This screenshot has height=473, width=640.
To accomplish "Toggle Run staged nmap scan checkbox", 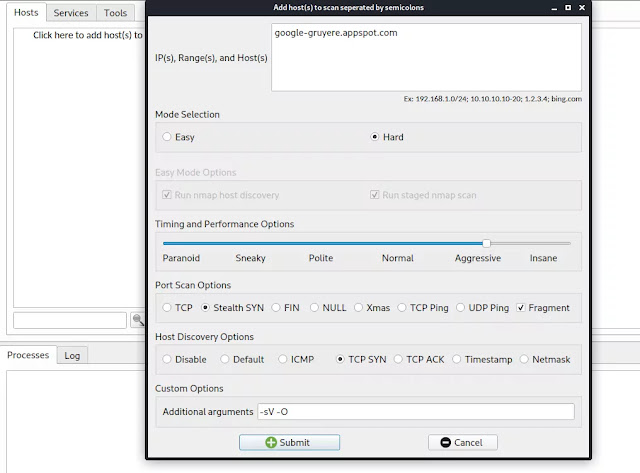I will pyautogui.click(x=374, y=195).
